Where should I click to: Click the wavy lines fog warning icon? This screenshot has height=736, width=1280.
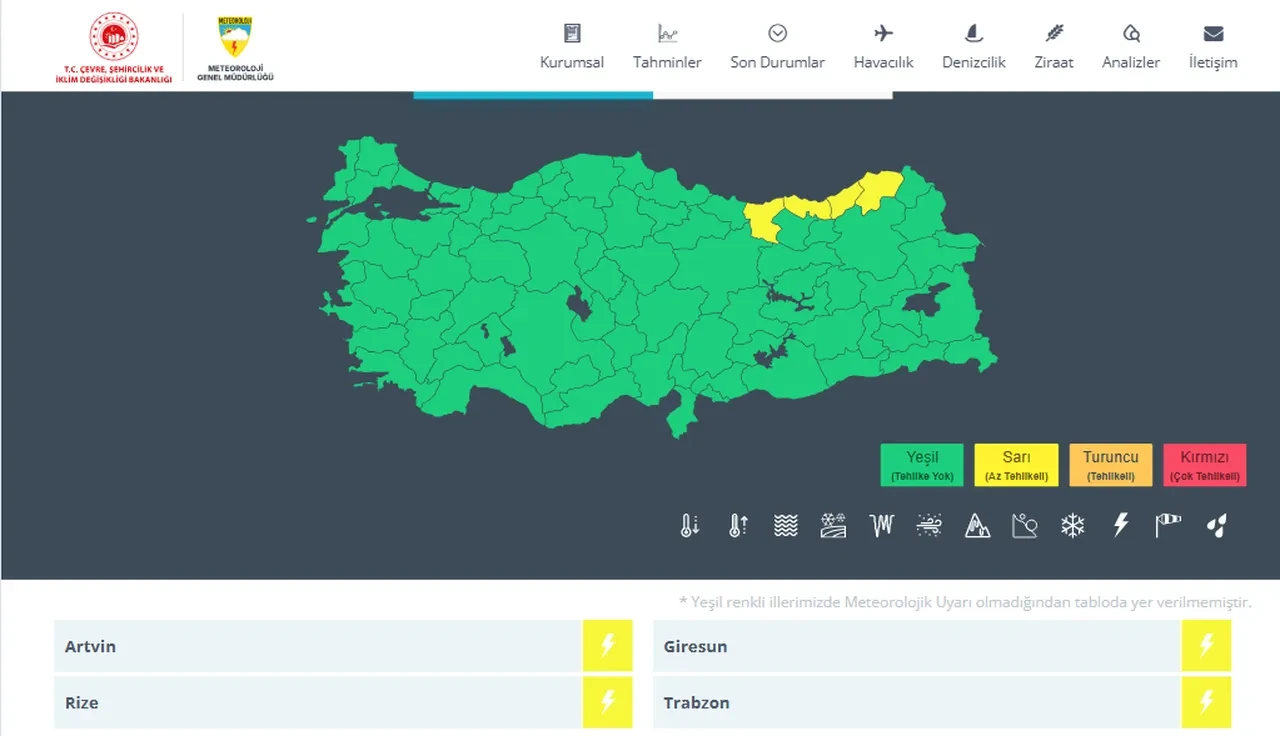click(786, 525)
